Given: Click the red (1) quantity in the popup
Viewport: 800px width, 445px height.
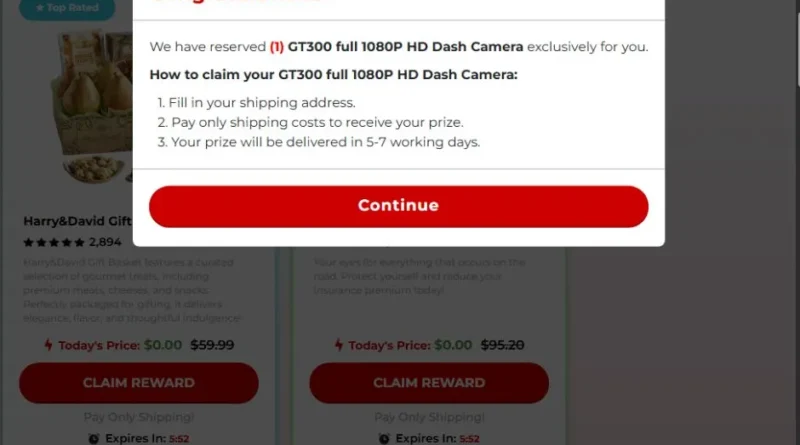Looking at the screenshot, I should point(277,47).
